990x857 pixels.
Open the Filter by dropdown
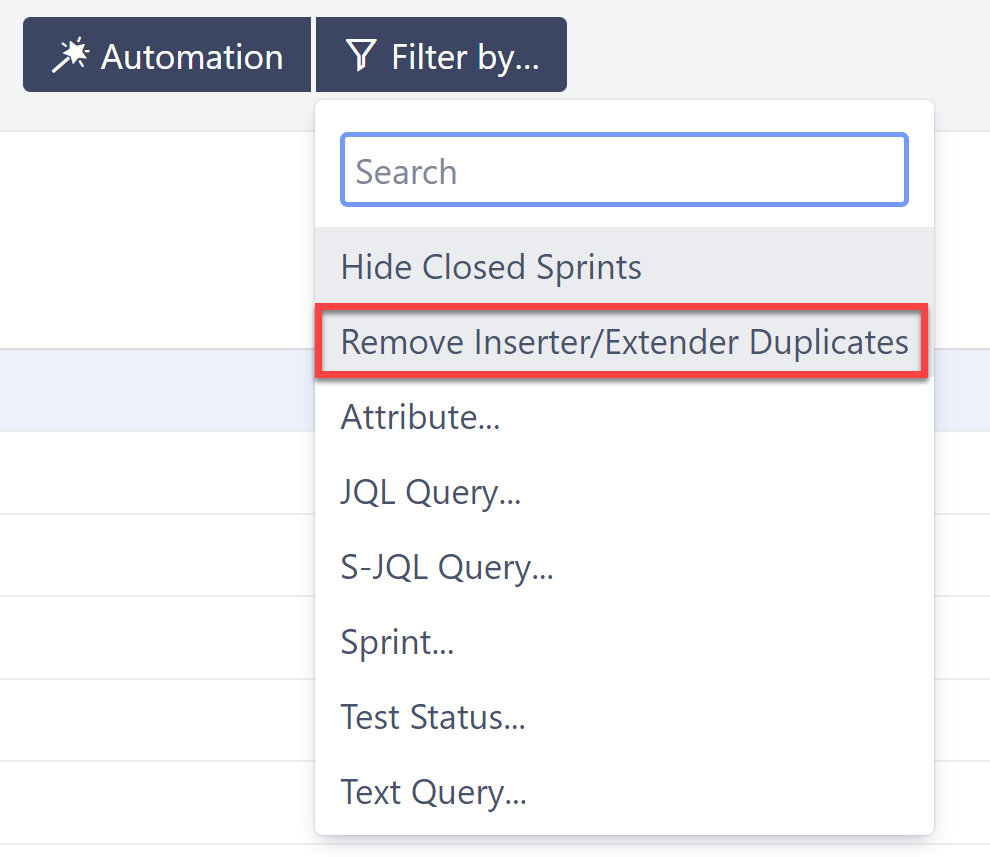(x=441, y=55)
